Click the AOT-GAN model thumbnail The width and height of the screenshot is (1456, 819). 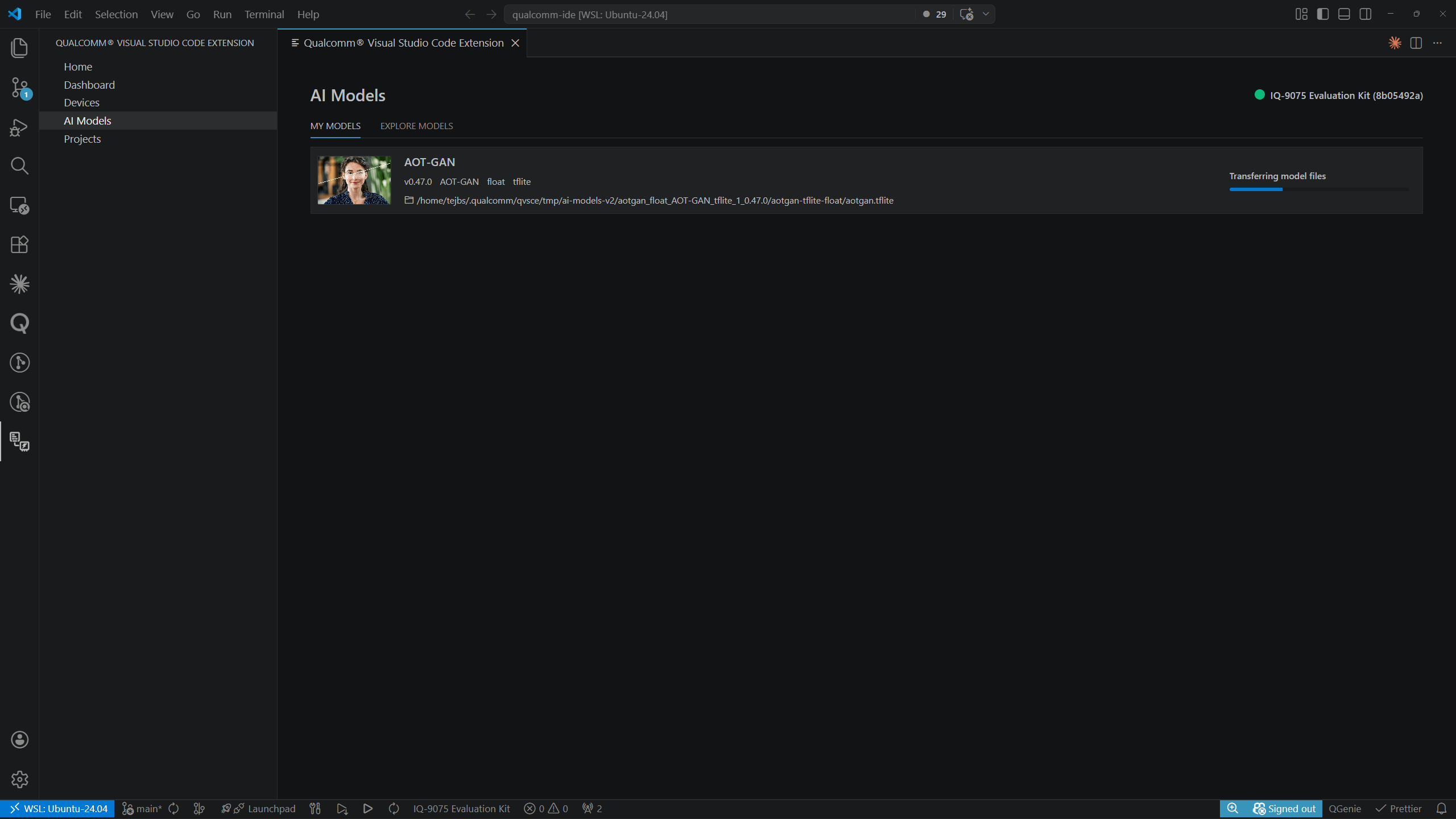[x=354, y=180]
